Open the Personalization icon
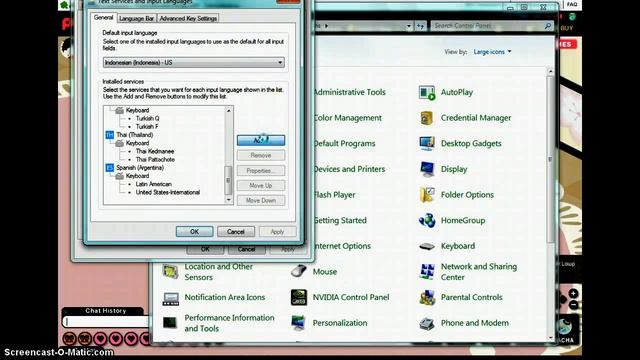This screenshot has width=640, height=360. [299, 323]
